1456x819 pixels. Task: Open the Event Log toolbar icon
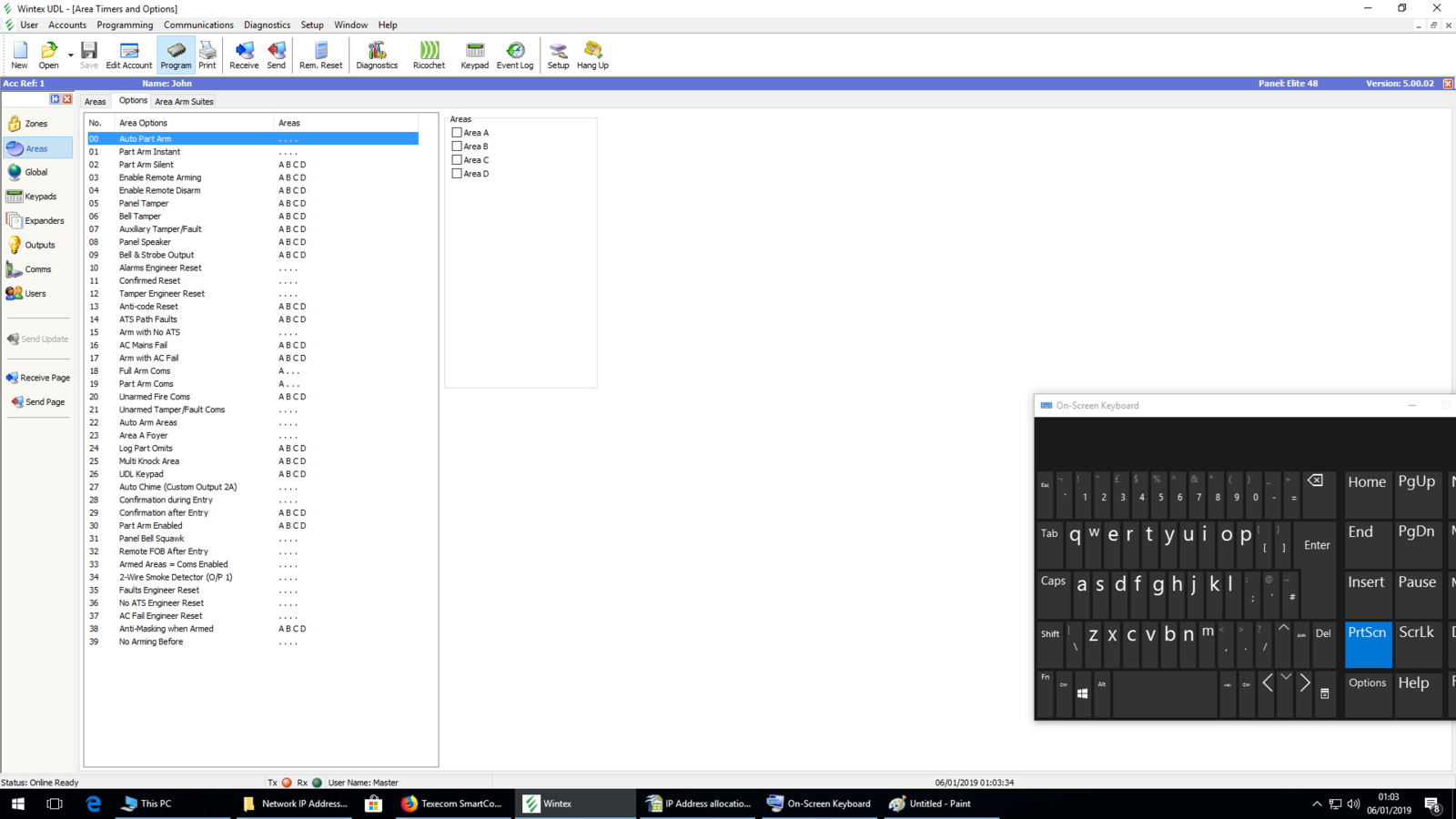[515, 55]
